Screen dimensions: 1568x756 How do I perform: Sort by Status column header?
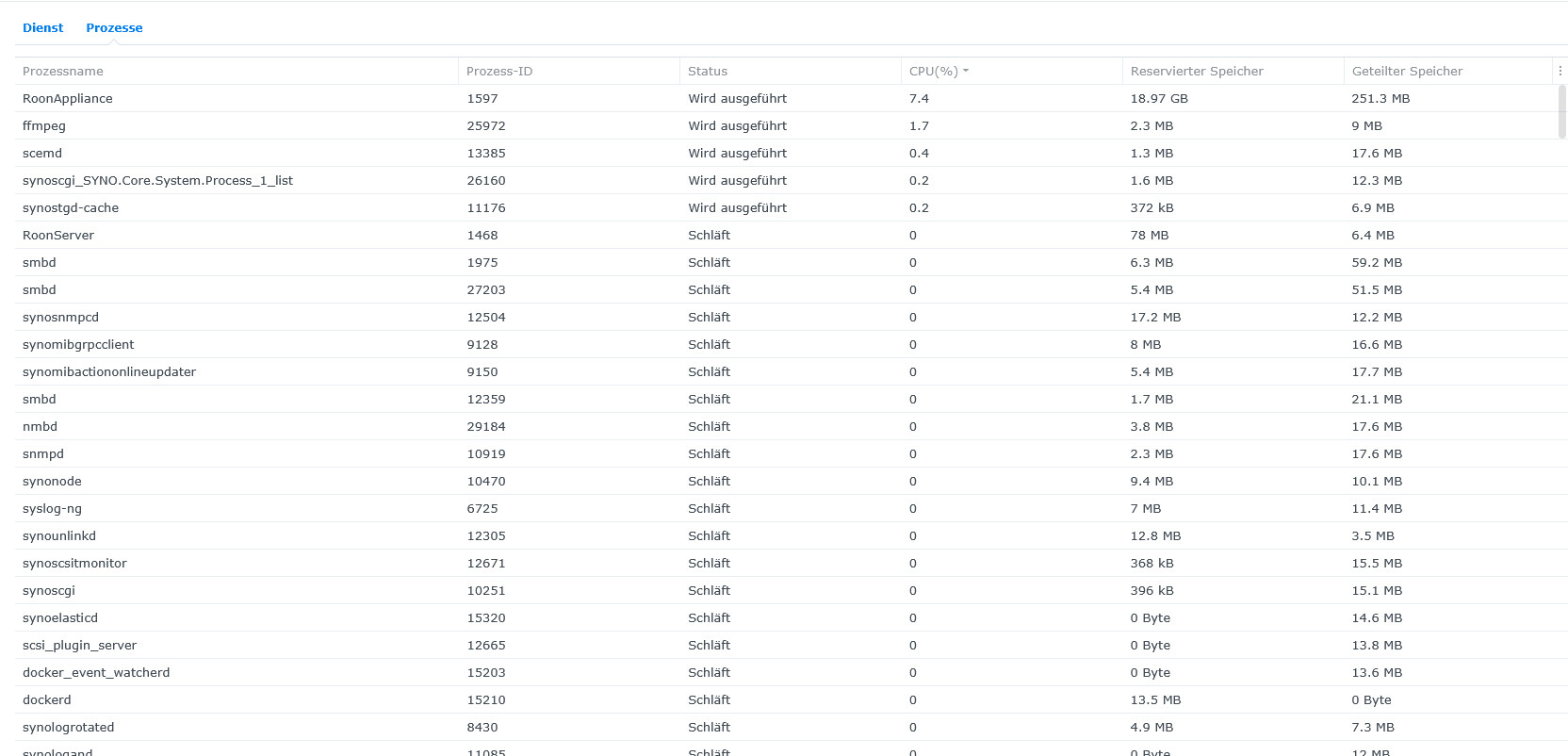tap(708, 71)
